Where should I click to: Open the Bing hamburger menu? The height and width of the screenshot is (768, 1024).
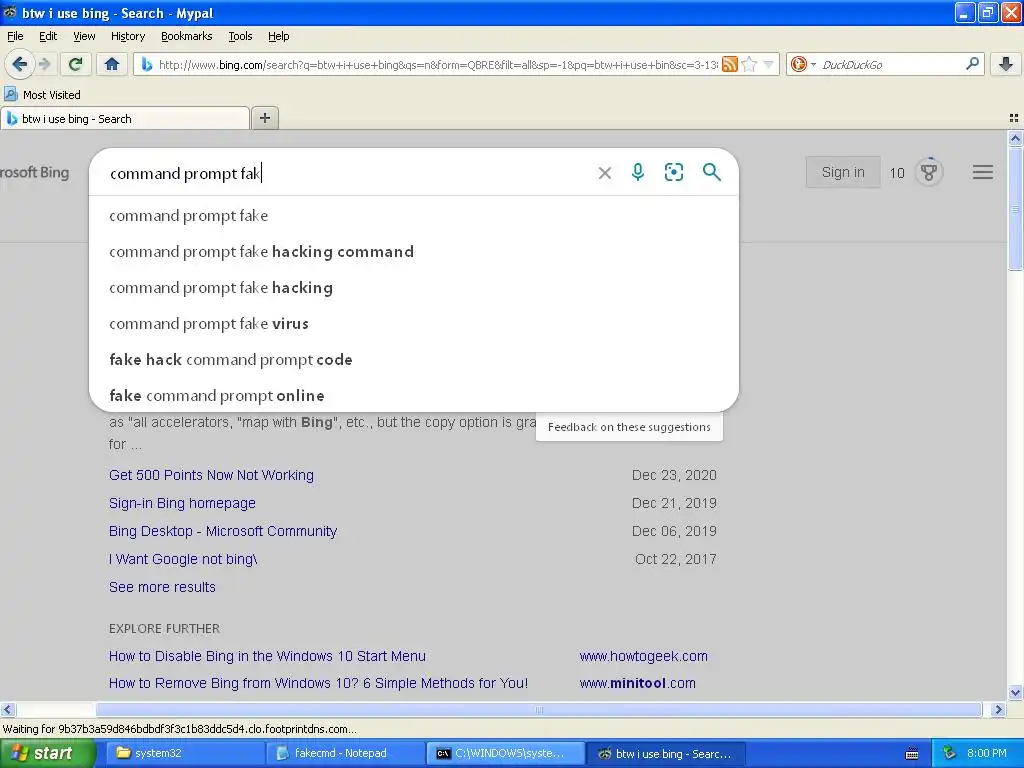(x=982, y=172)
